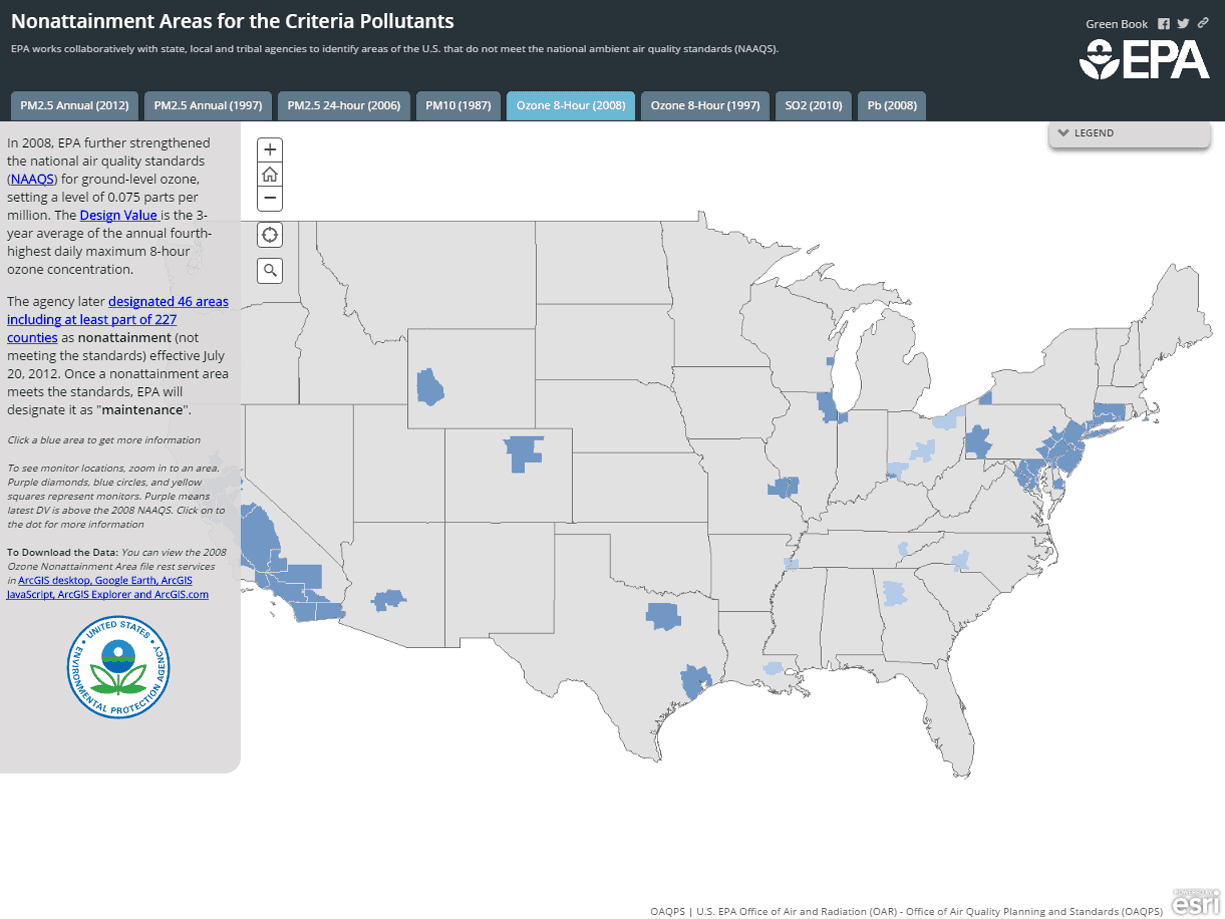This screenshot has width=1225, height=919.
Task: Select the Ozone 8-Hour (1997) tab
Action: 705,106
